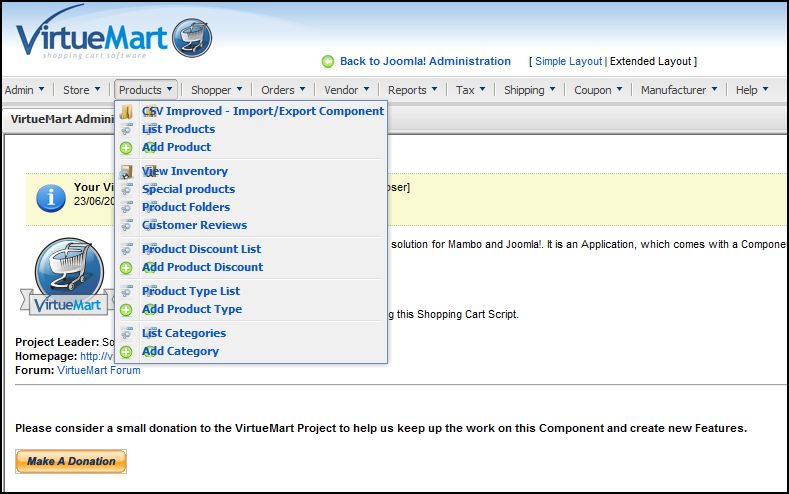Open the Reports dropdown menu
Screen dimensions: 789x494
(x=413, y=90)
